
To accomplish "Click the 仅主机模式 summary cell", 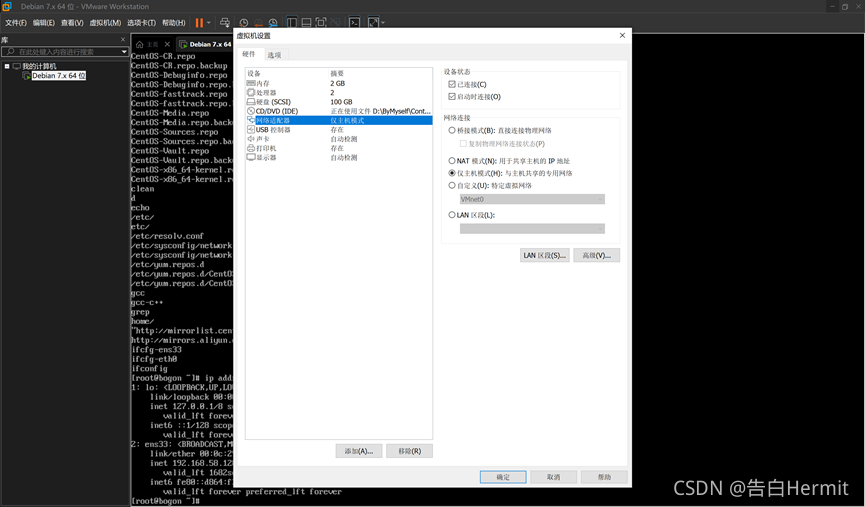I will point(347,120).
